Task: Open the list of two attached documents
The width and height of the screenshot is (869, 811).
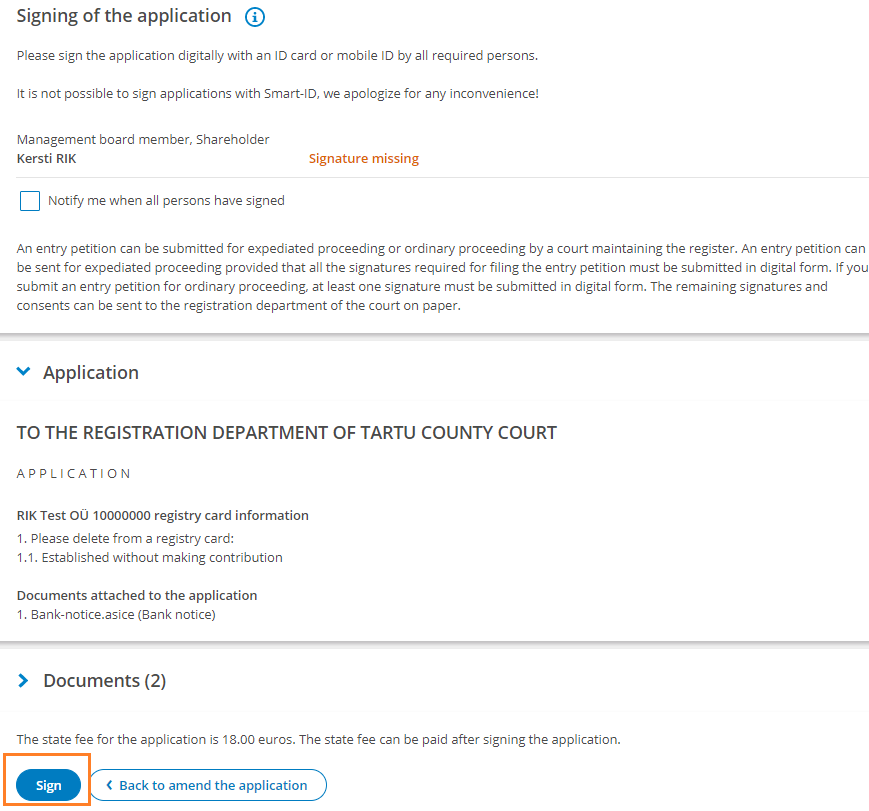Action: pyautogui.click(x=104, y=680)
